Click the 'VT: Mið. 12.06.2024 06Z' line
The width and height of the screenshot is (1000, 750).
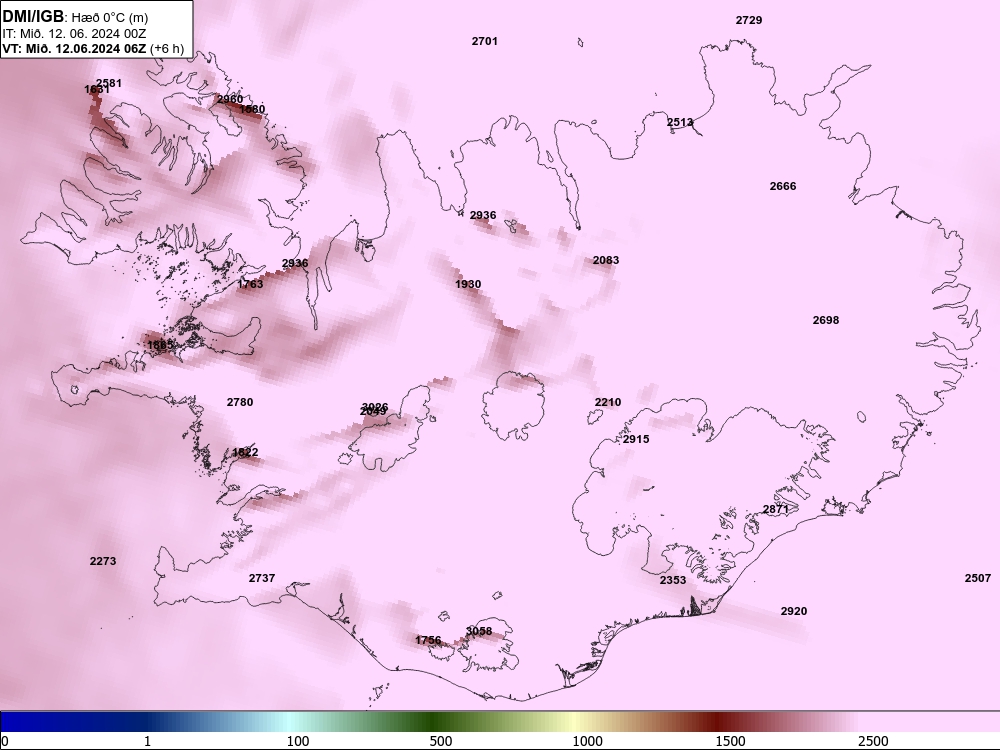point(74,48)
